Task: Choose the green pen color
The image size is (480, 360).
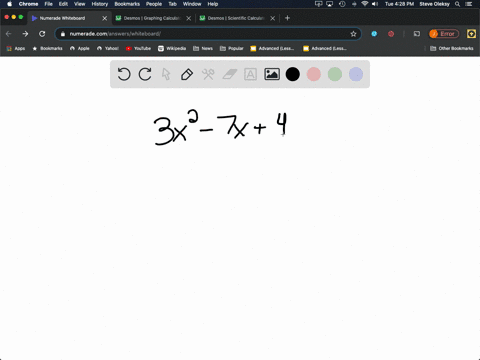Action: click(x=335, y=74)
